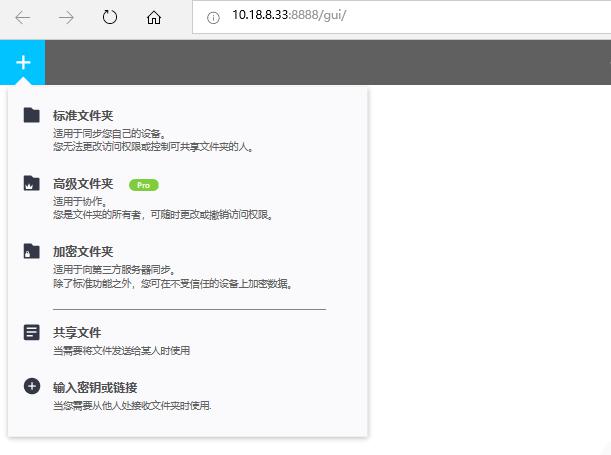Choose the 加密文件夹 entry
The image size is (611, 455).
83,252
